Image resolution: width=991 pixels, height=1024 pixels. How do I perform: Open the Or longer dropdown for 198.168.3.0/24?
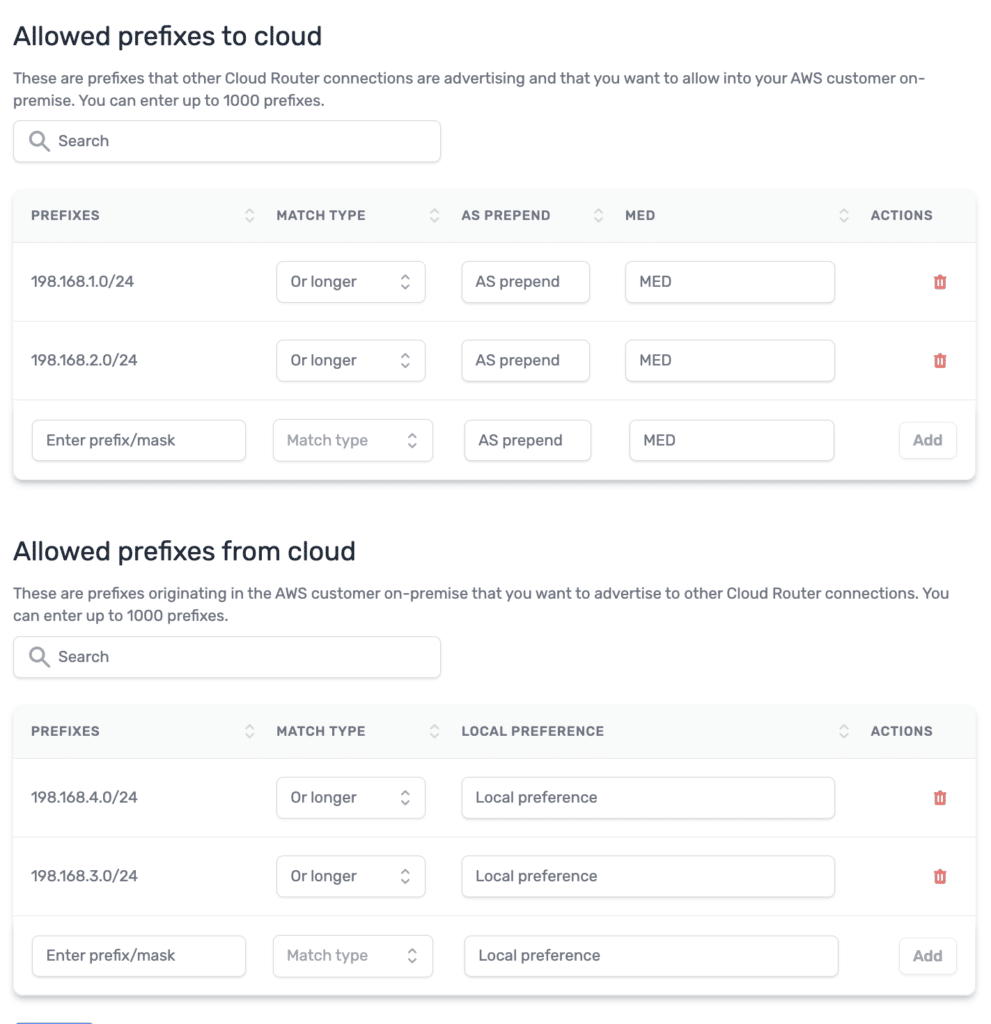point(350,876)
